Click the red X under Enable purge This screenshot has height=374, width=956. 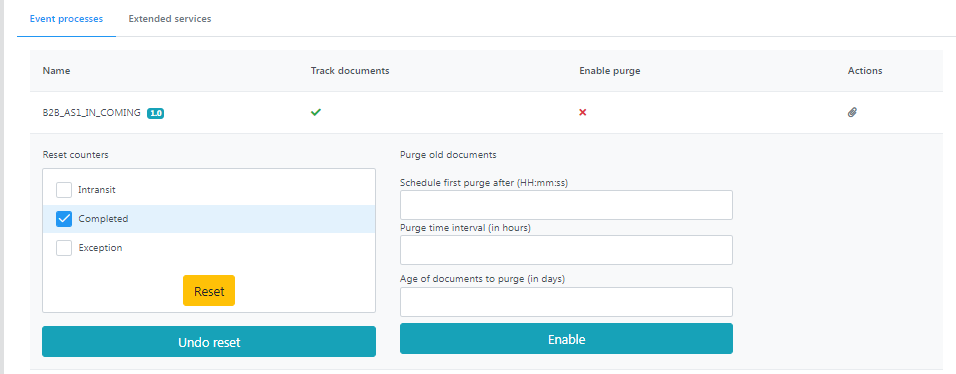583,112
